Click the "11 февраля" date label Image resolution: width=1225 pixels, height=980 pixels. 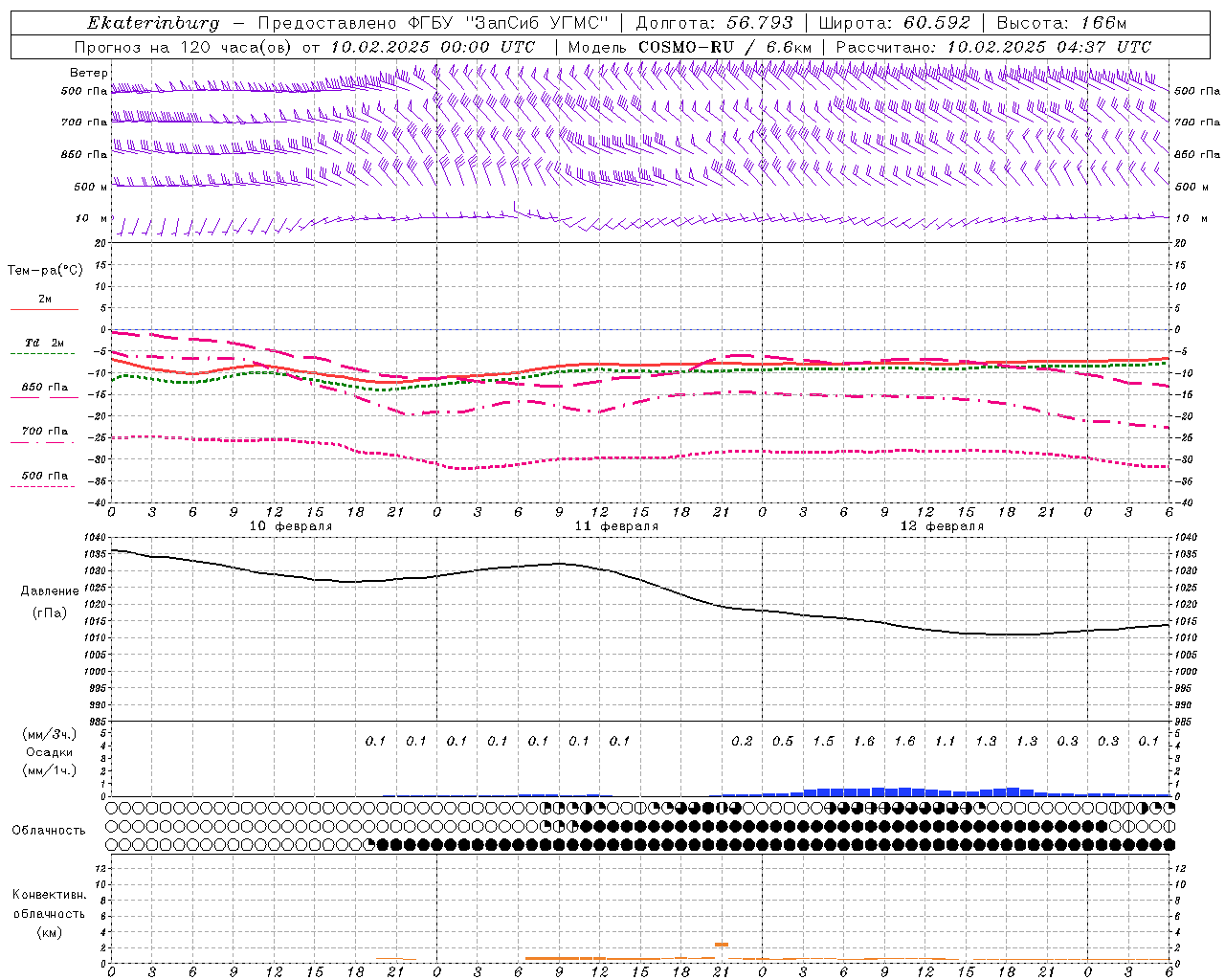pyautogui.click(x=616, y=526)
